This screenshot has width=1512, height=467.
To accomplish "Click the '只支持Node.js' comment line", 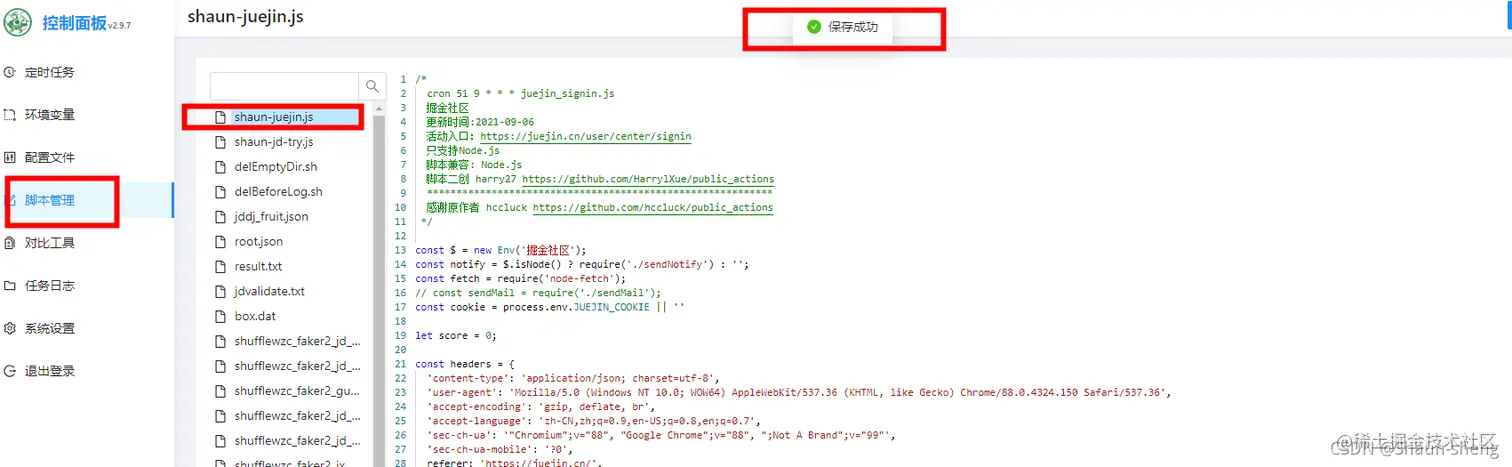I will [x=463, y=150].
